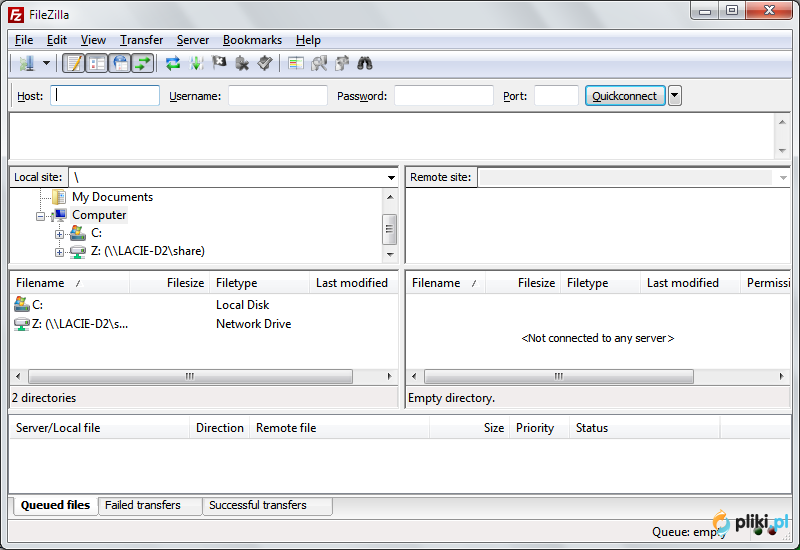Toggle transfer queue display
This screenshot has height=550, width=800.
(143, 63)
